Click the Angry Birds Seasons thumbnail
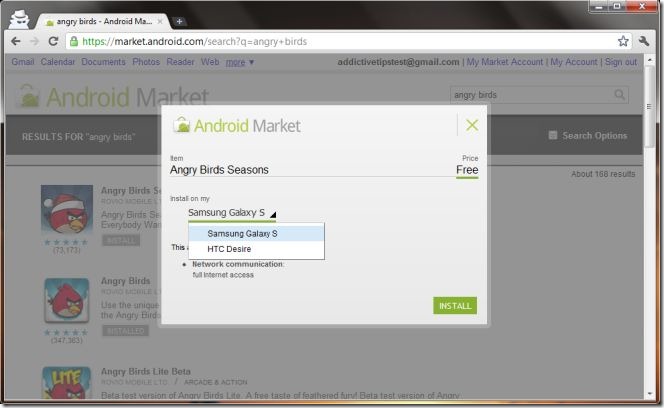This screenshot has width=664, height=408. click(x=66, y=209)
